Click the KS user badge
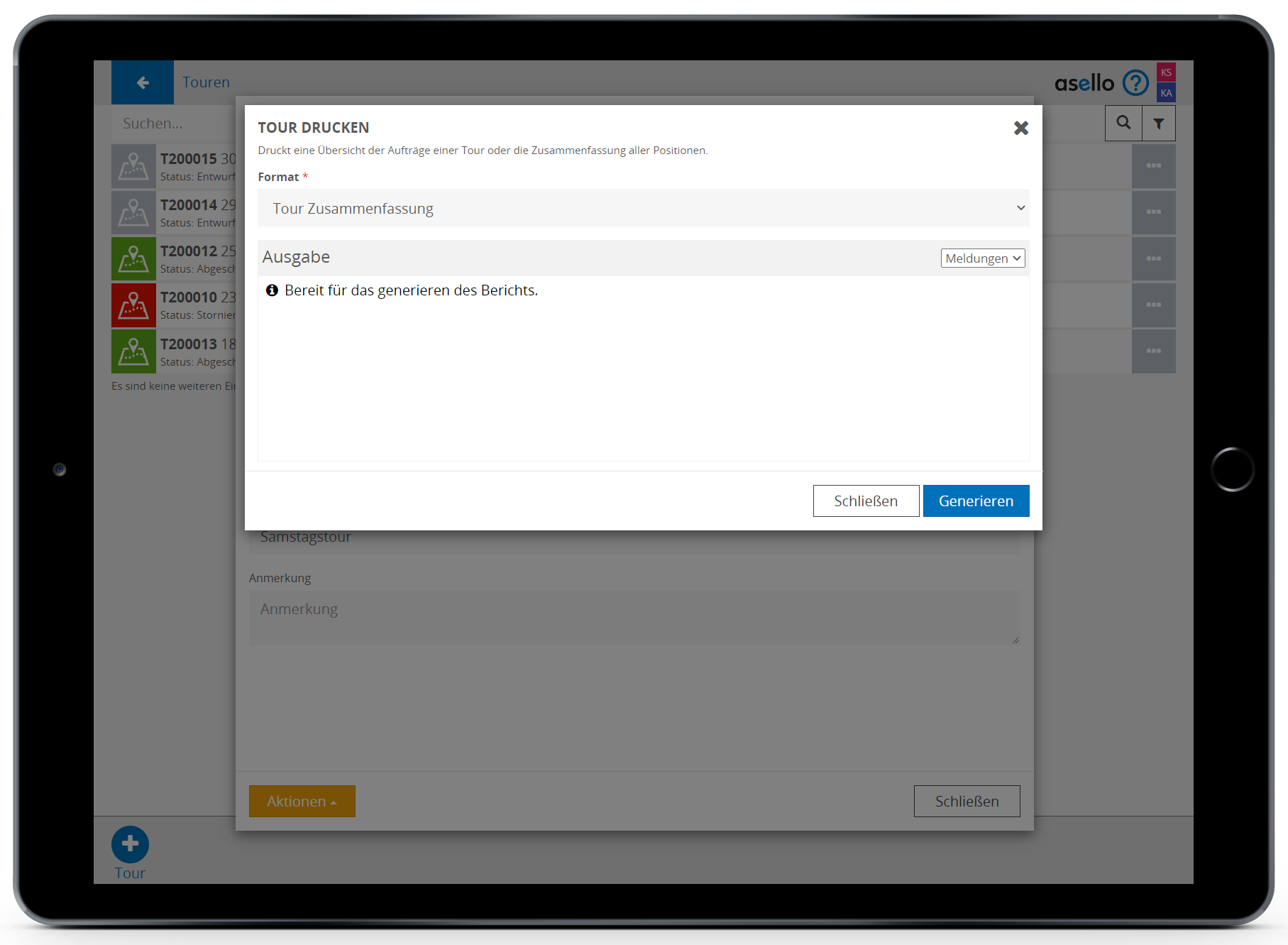This screenshot has width=1288, height=945. [x=1166, y=72]
